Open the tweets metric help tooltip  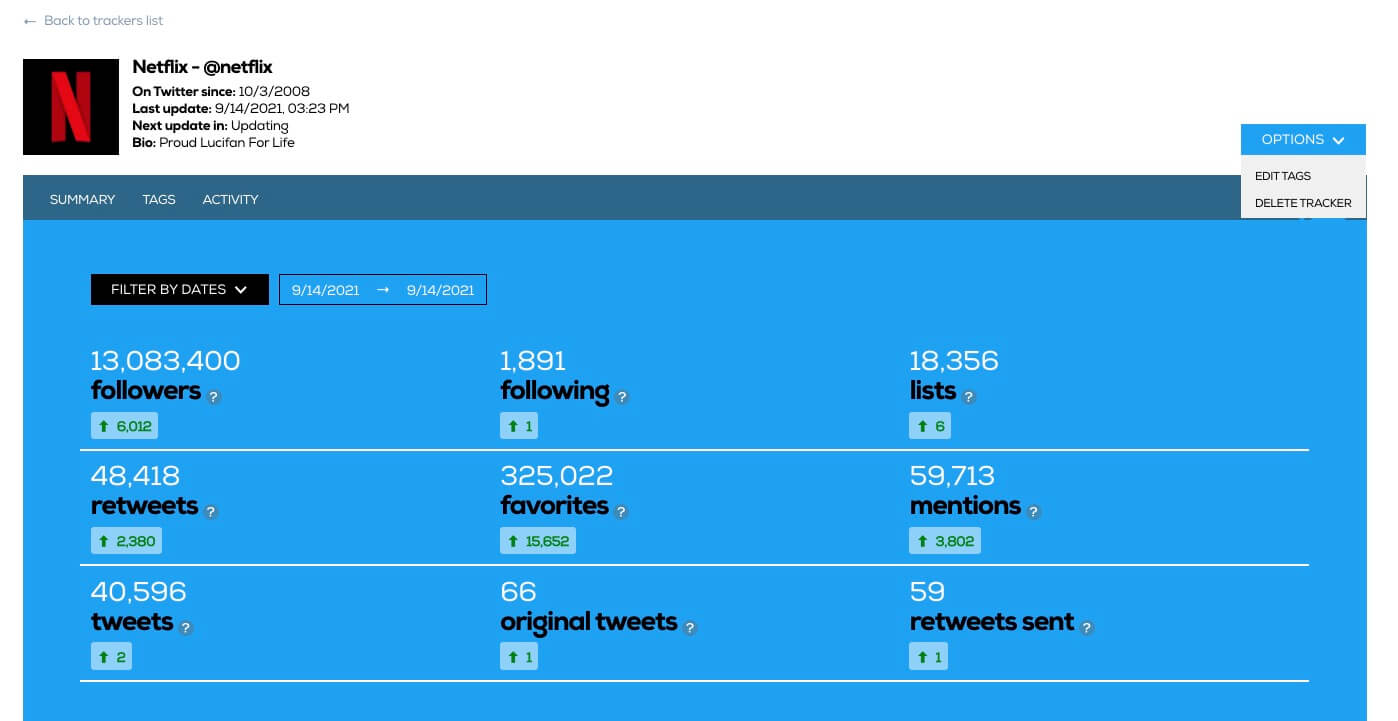(x=186, y=627)
